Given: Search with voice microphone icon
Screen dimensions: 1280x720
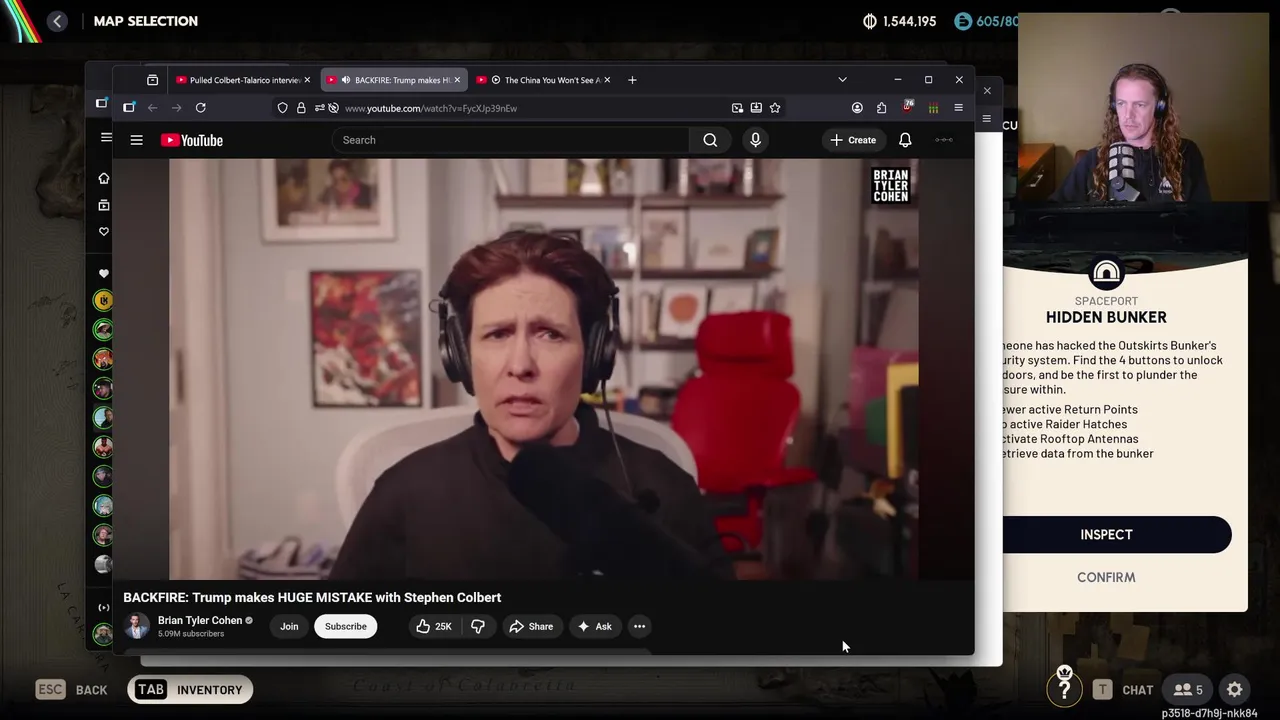Looking at the screenshot, I should point(755,140).
